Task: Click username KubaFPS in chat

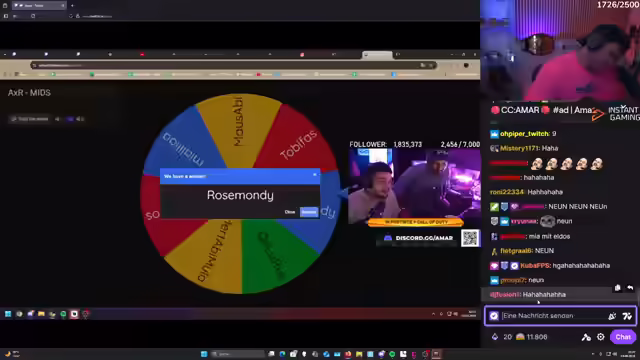Action: (535, 266)
